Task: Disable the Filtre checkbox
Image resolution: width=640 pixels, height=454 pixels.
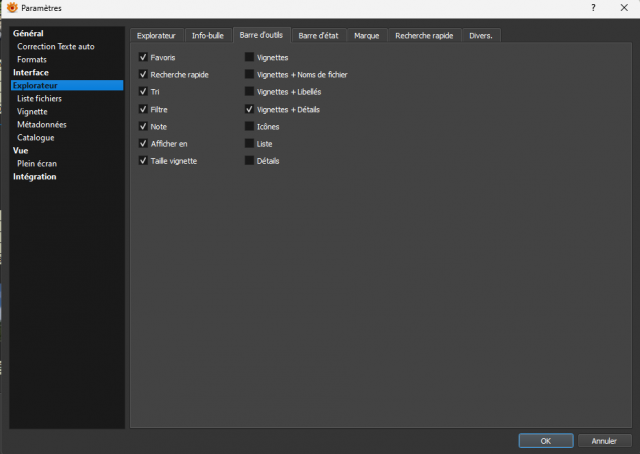Action: click(143, 109)
